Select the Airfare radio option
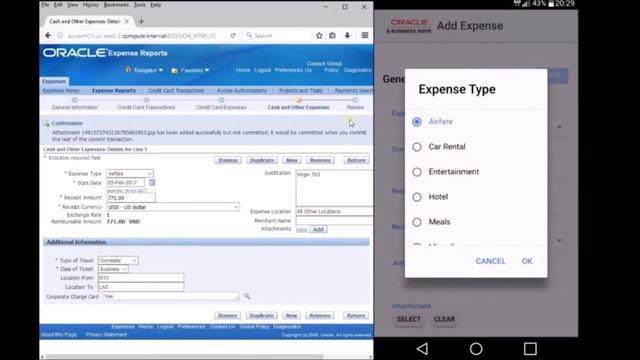 [x=417, y=122]
